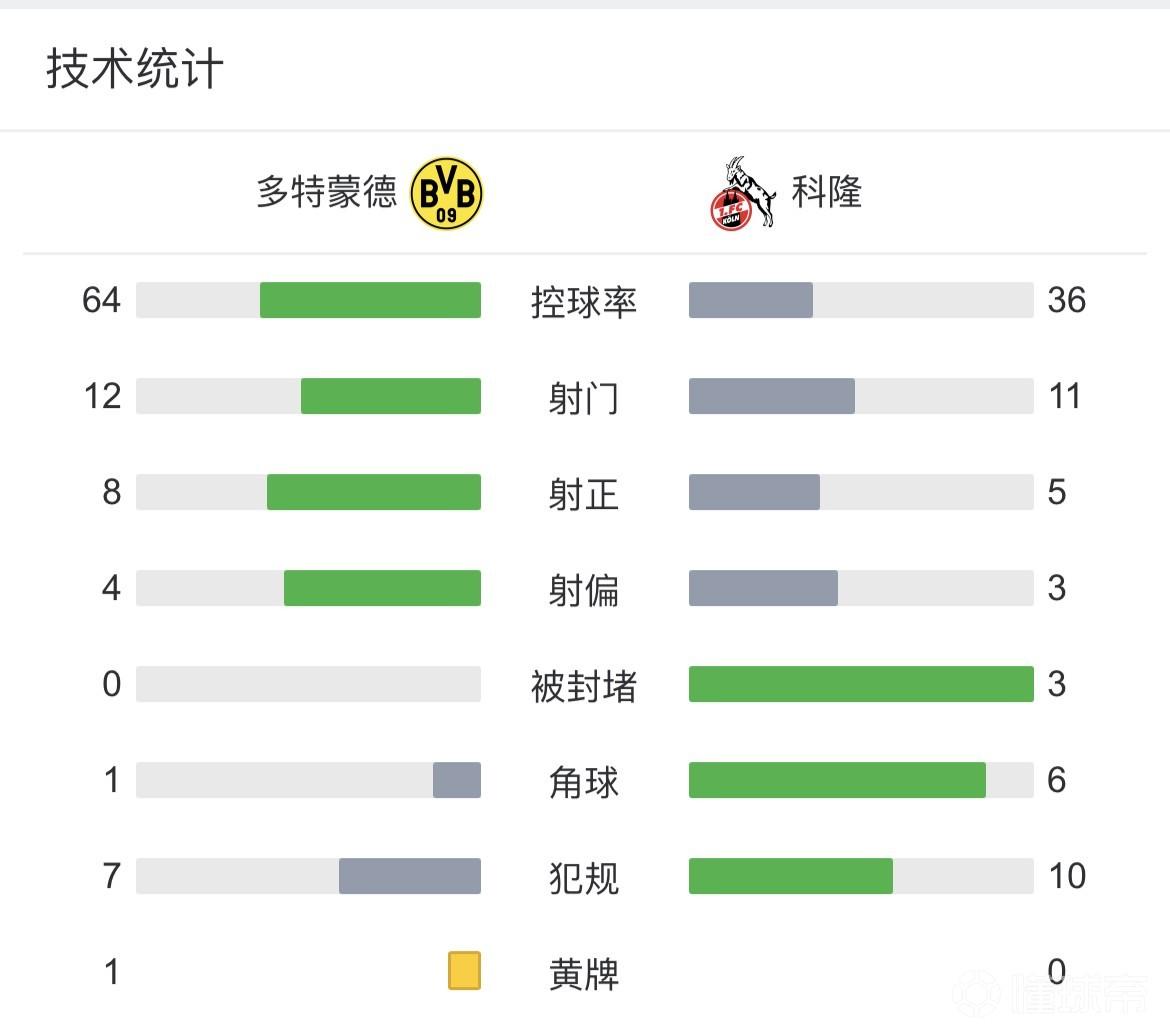Image resolution: width=1170 pixels, height=1028 pixels.
Task: Click Dortmund's green 射正 on-target bar
Action: pyautogui.click(x=373, y=492)
